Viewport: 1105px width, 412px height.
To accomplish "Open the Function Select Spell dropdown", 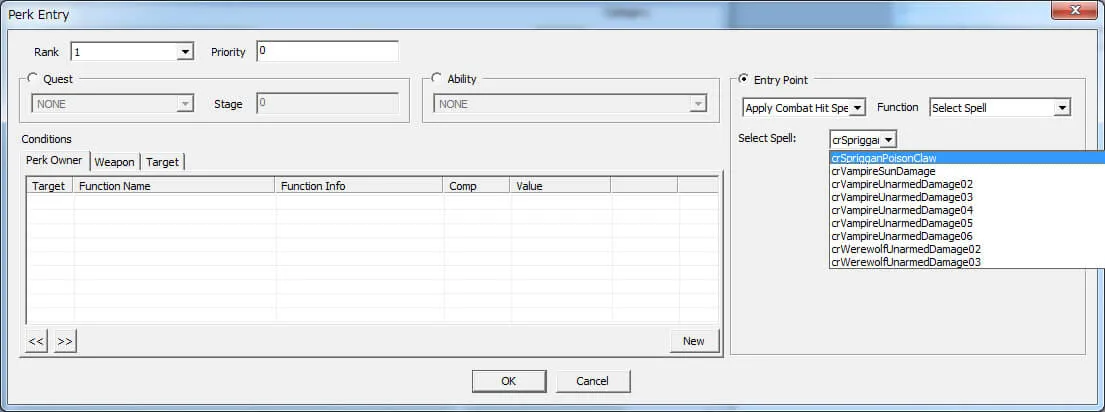I will pos(1061,108).
